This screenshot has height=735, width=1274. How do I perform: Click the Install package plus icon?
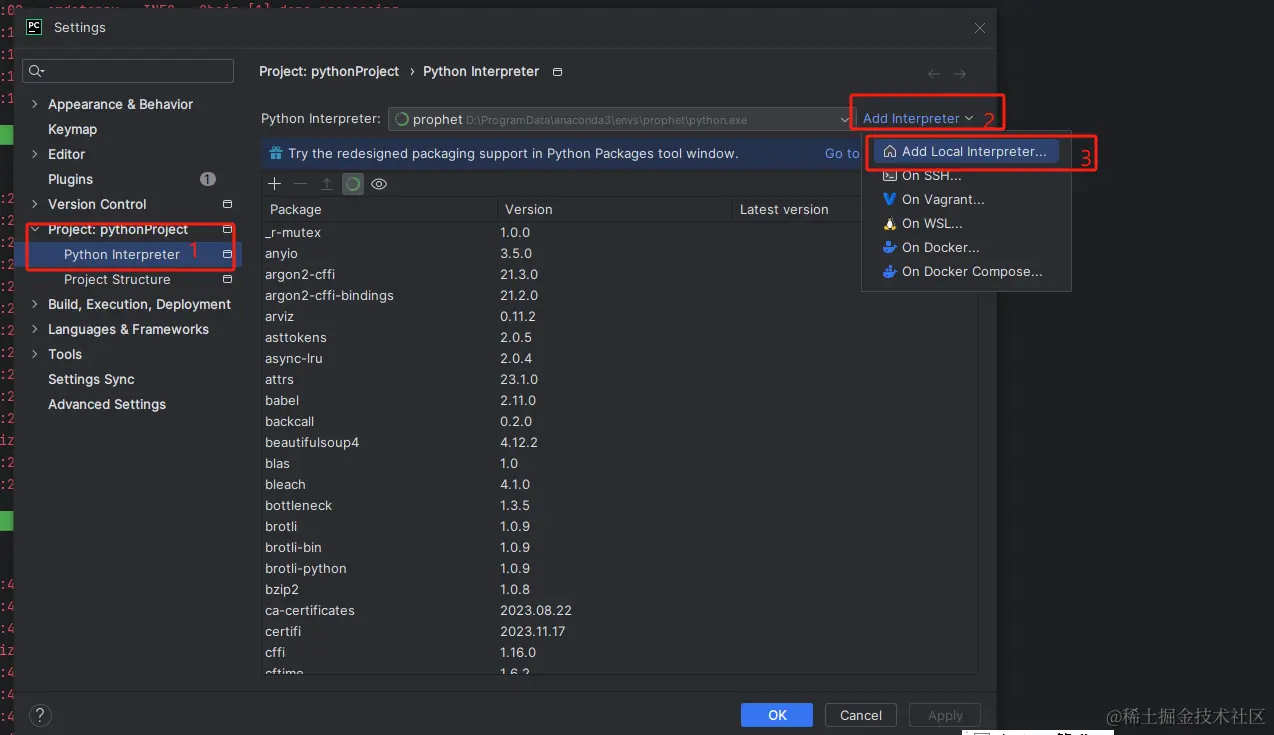(x=274, y=184)
